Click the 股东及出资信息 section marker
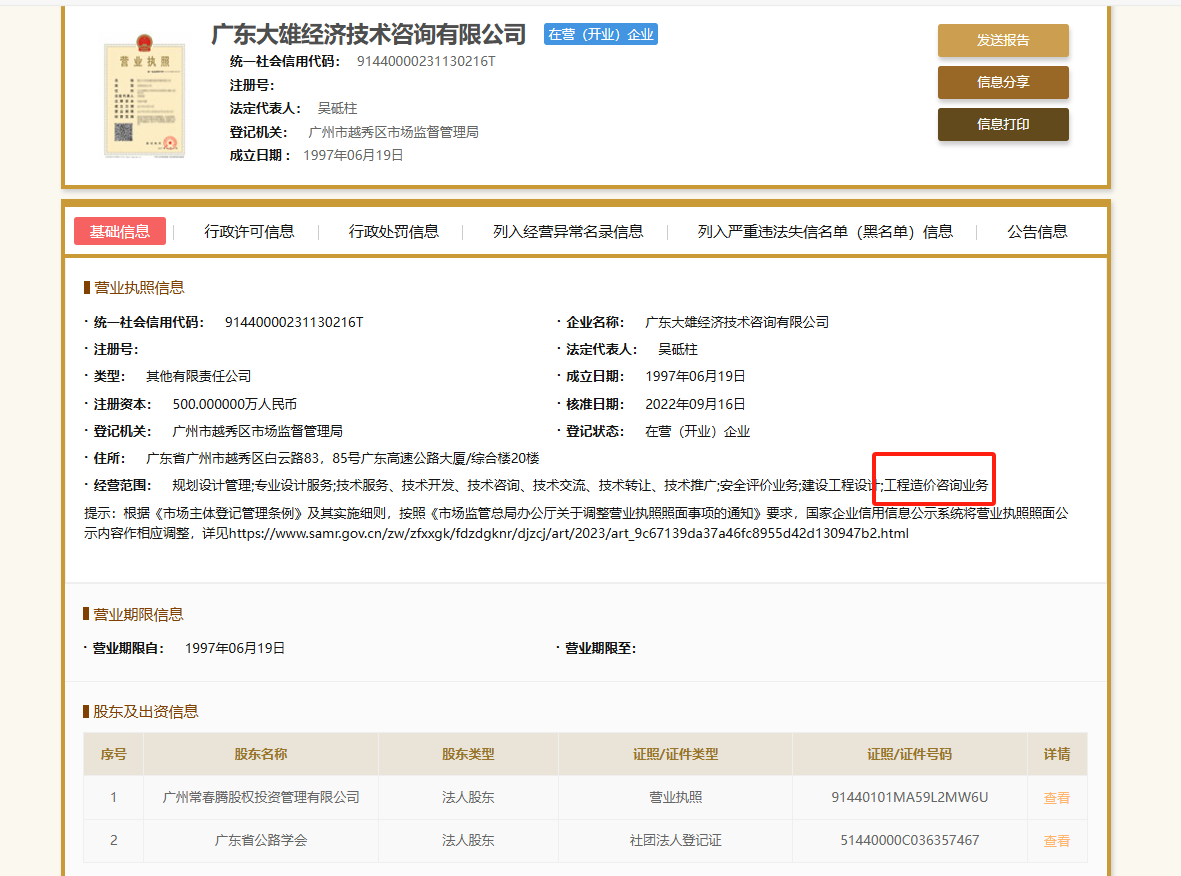The image size is (1181, 876). (87, 711)
